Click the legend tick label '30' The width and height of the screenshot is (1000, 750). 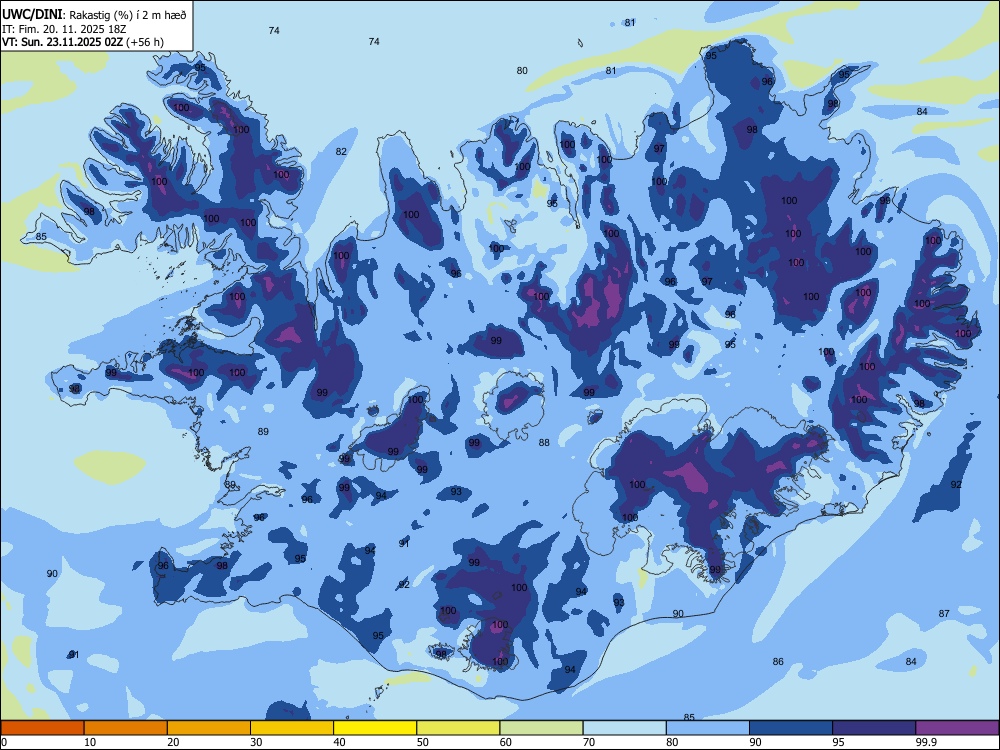click(256, 742)
